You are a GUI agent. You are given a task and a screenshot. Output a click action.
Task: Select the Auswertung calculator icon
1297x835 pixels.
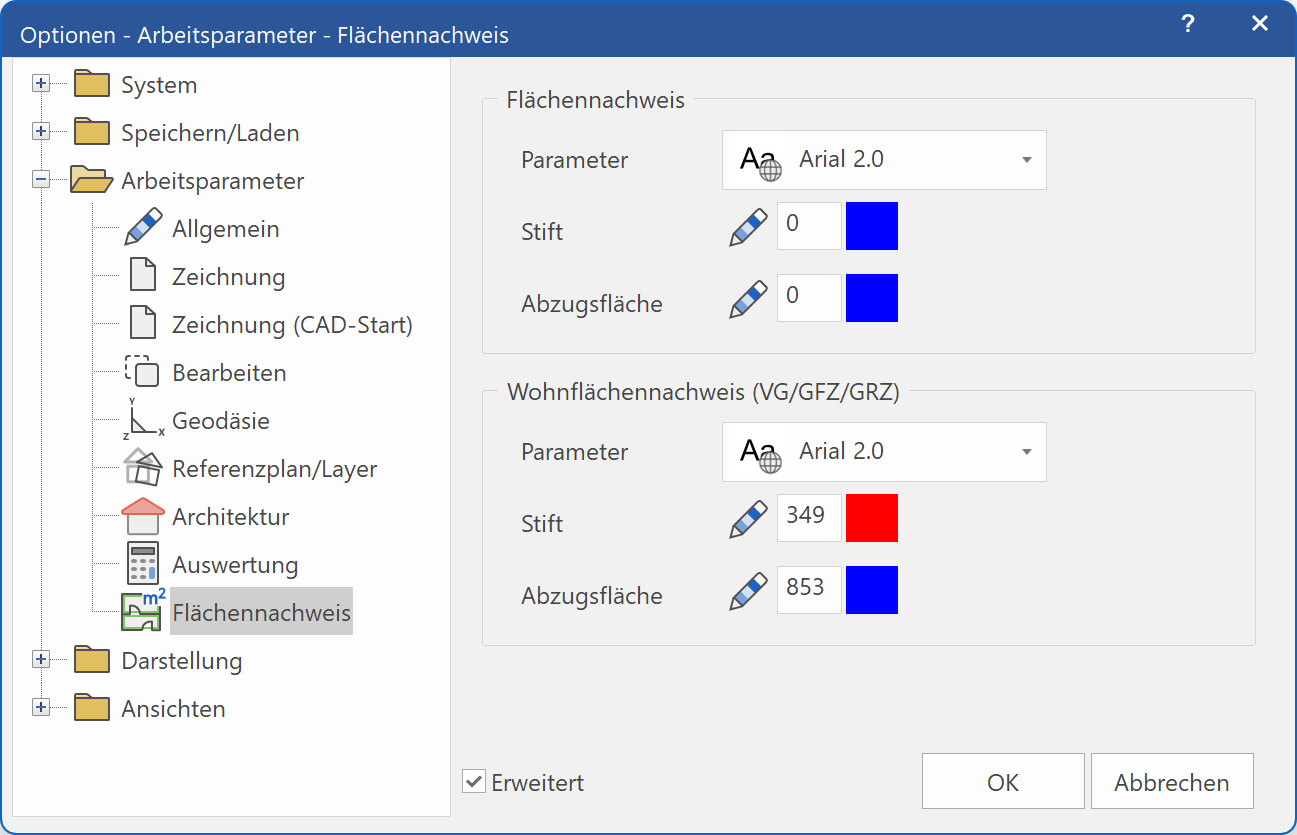tap(143, 563)
